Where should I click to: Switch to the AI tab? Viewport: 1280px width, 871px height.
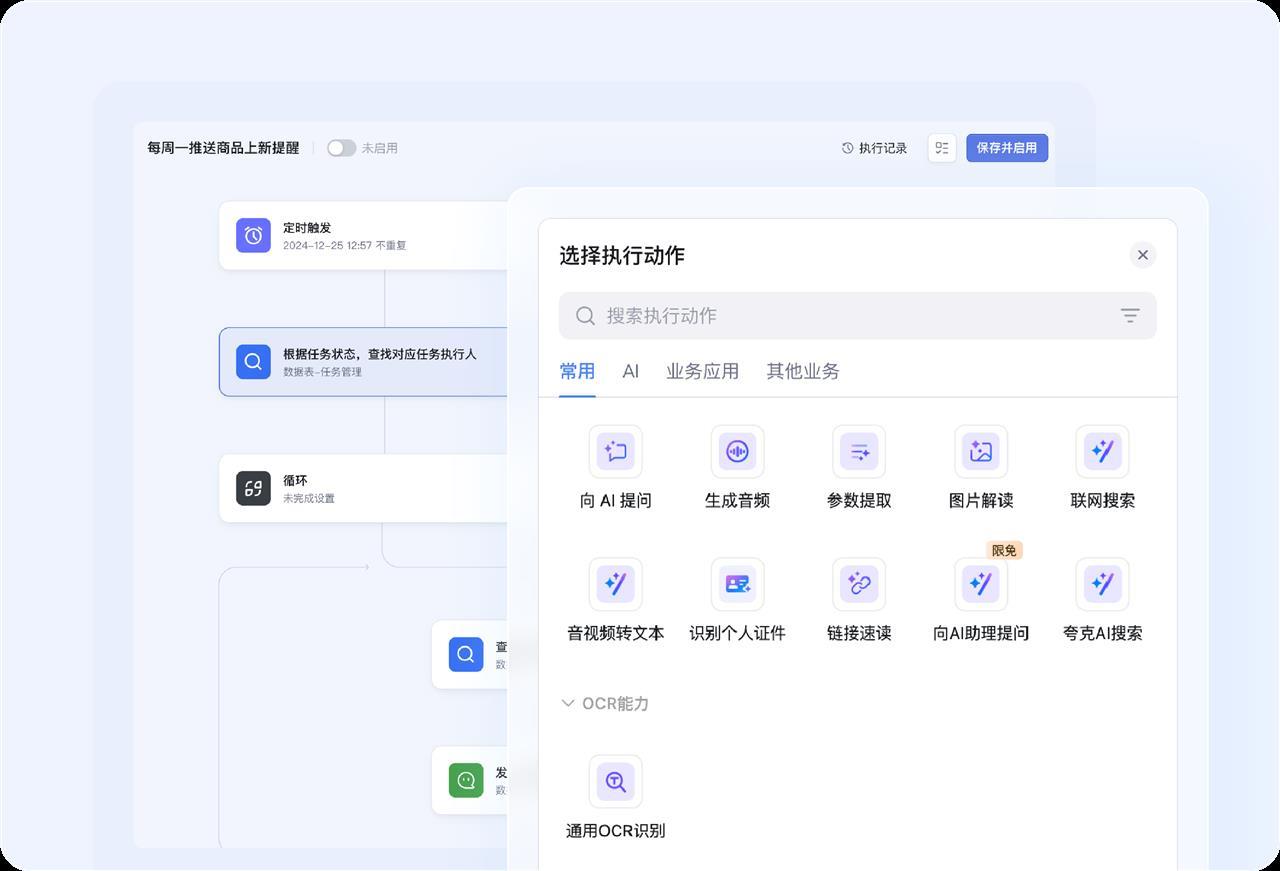pos(630,371)
